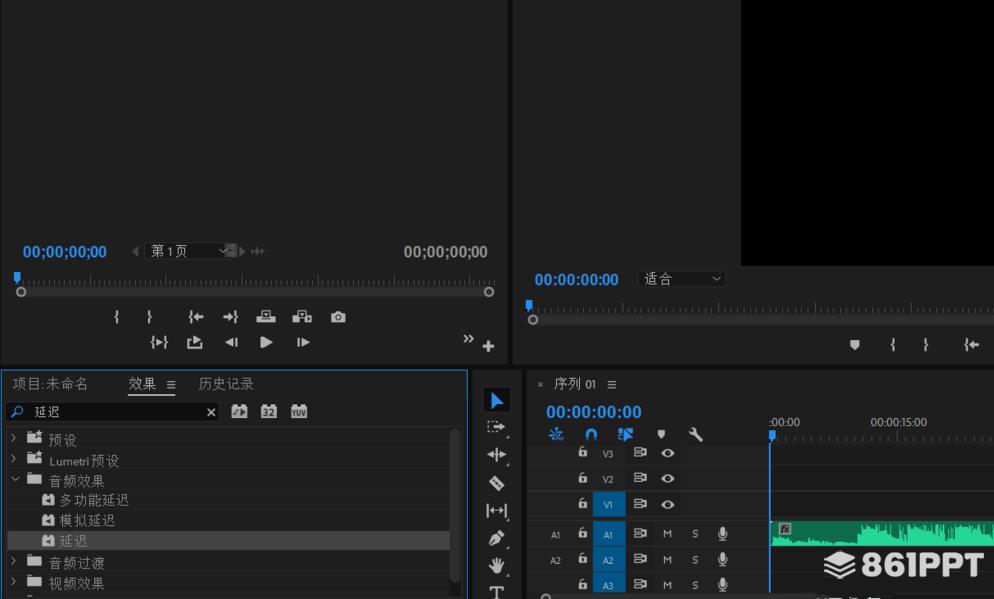The width and height of the screenshot is (994, 599).
Task: Toggle sync lock for track V2
Action: pyautogui.click(x=640, y=478)
